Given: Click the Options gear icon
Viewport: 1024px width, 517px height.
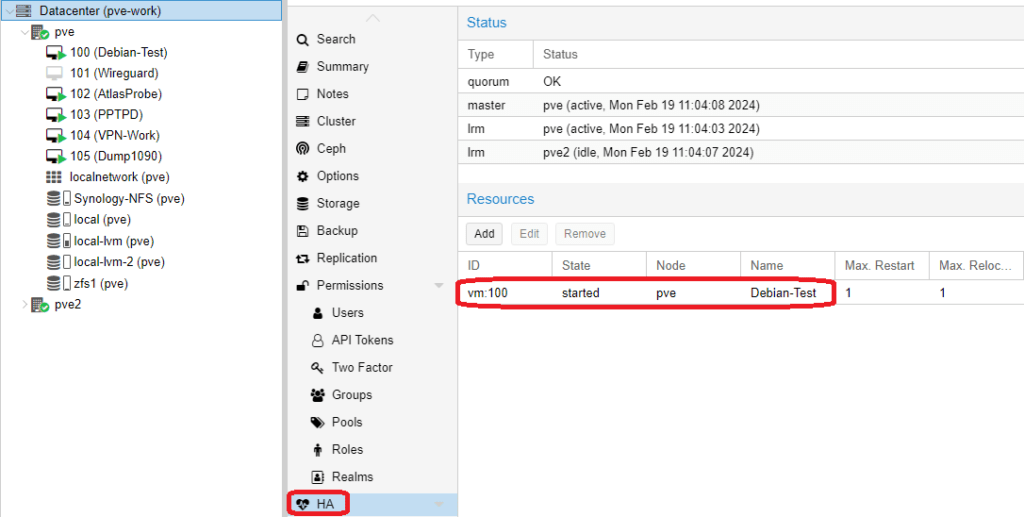Looking at the screenshot, I should [x=302, y=176].
